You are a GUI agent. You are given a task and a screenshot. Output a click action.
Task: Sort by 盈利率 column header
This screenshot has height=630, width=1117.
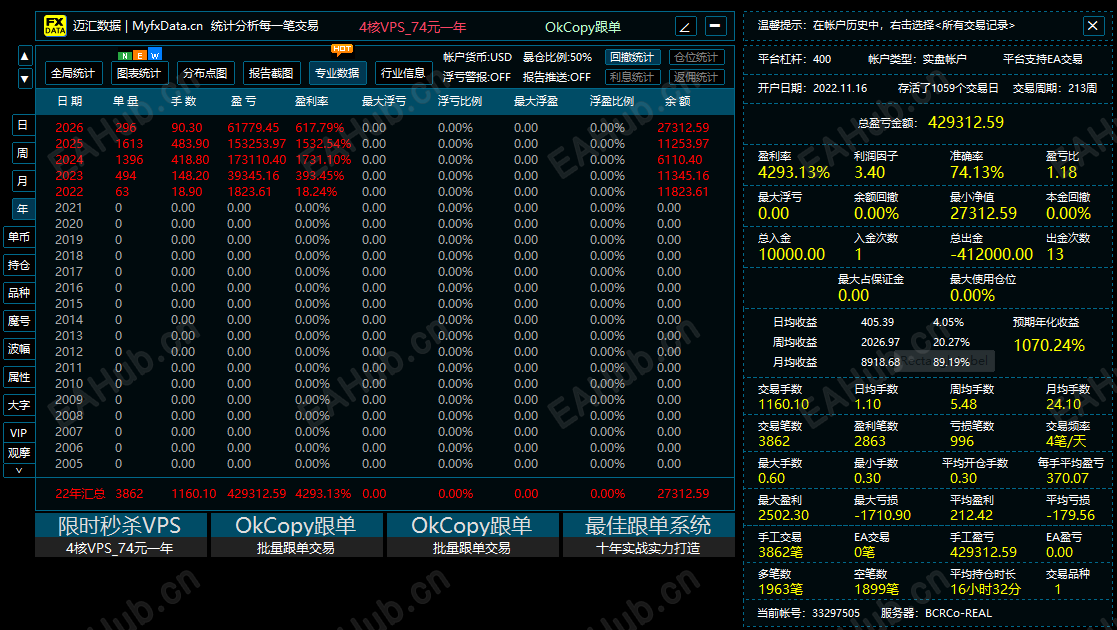[312, 101]
